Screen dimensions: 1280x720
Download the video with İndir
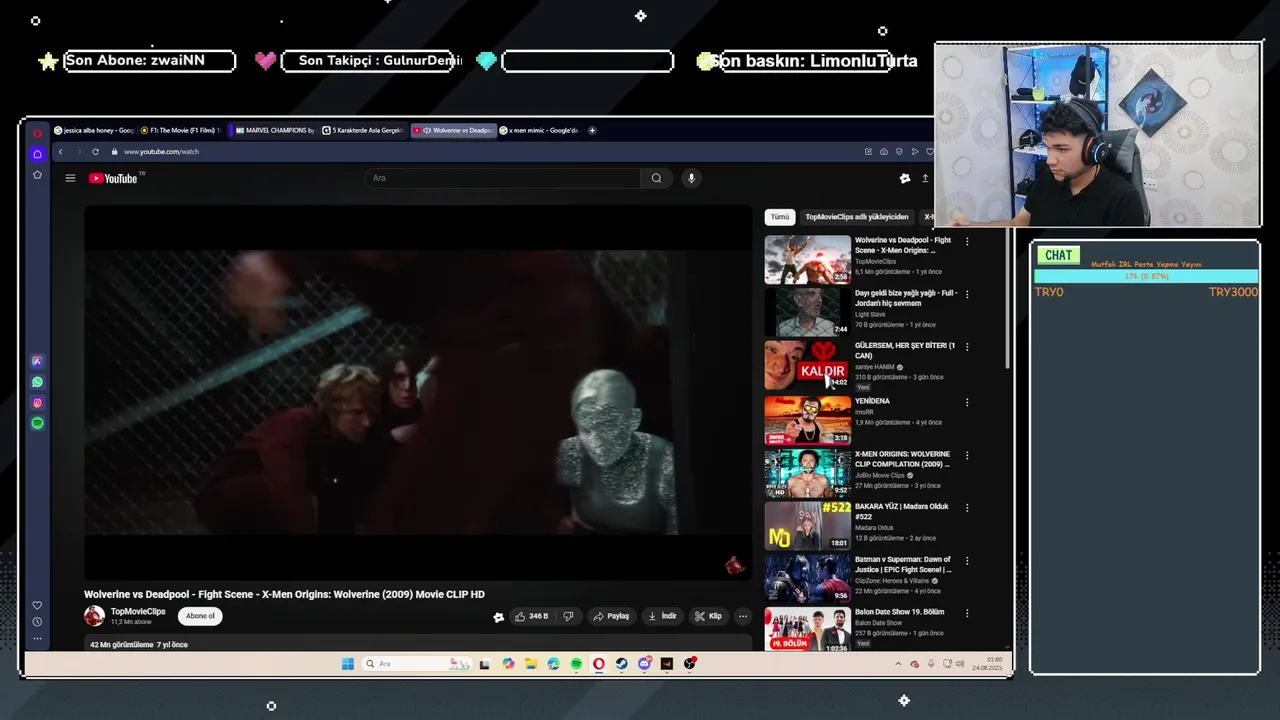tap(662, 616)
